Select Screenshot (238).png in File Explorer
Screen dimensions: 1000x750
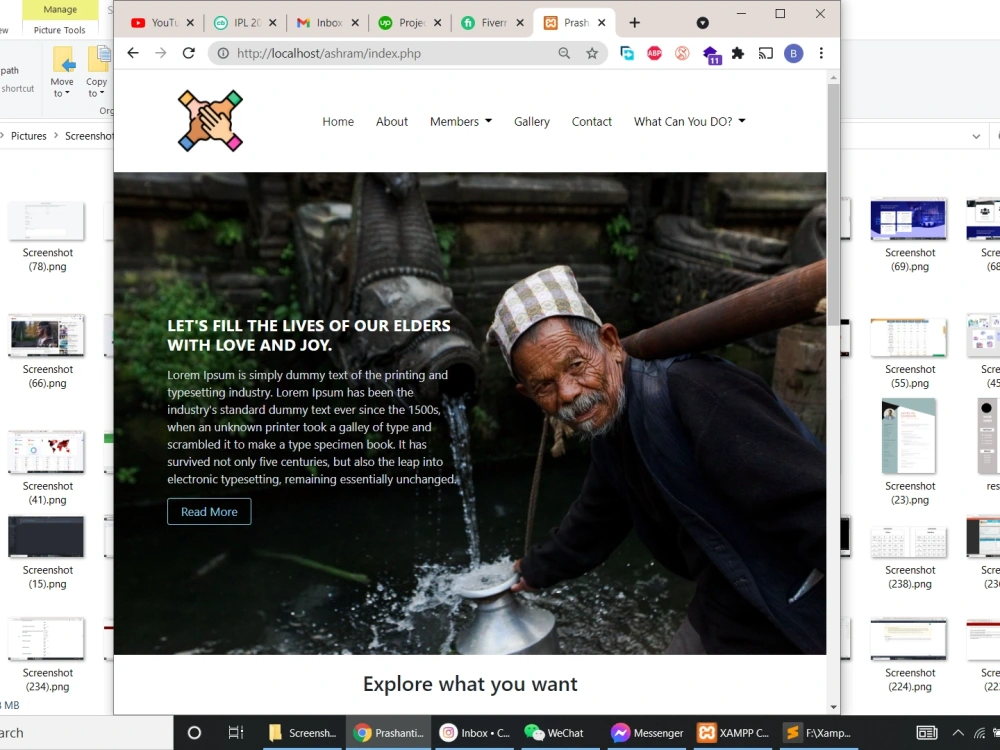point(909,558)
